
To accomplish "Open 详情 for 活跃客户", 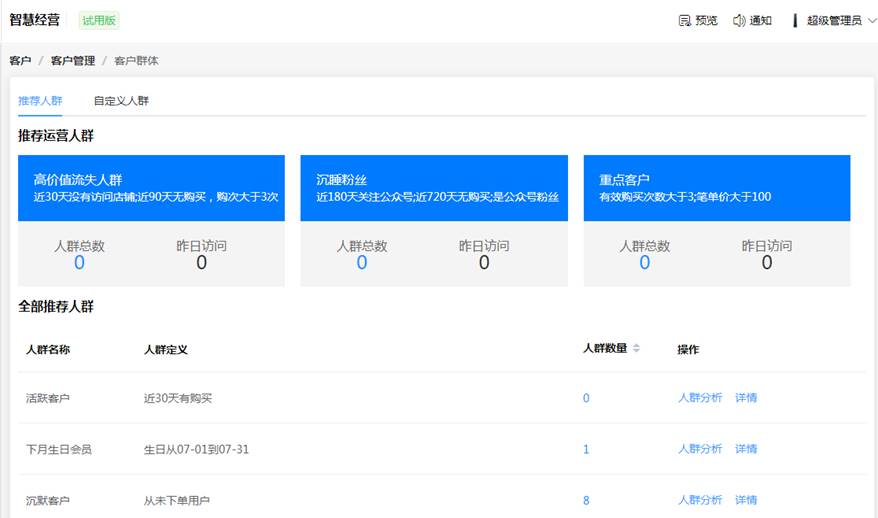I will pyautogui.click(x=746, y=398).
